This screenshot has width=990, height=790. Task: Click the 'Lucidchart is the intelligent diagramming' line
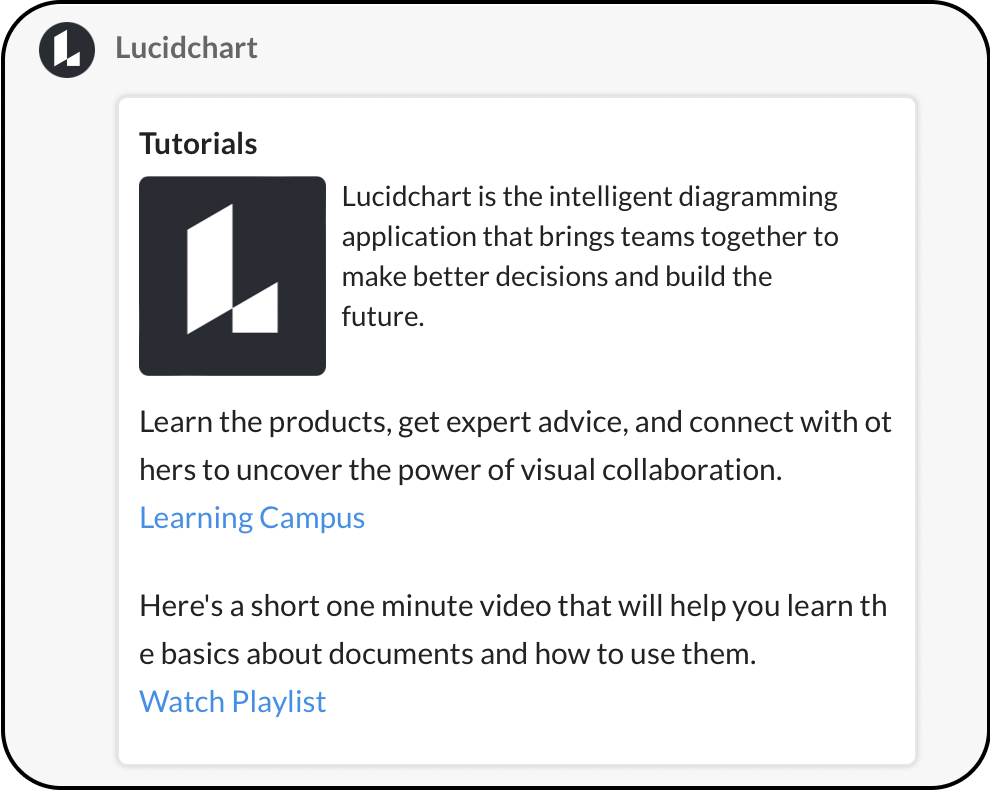590,197
